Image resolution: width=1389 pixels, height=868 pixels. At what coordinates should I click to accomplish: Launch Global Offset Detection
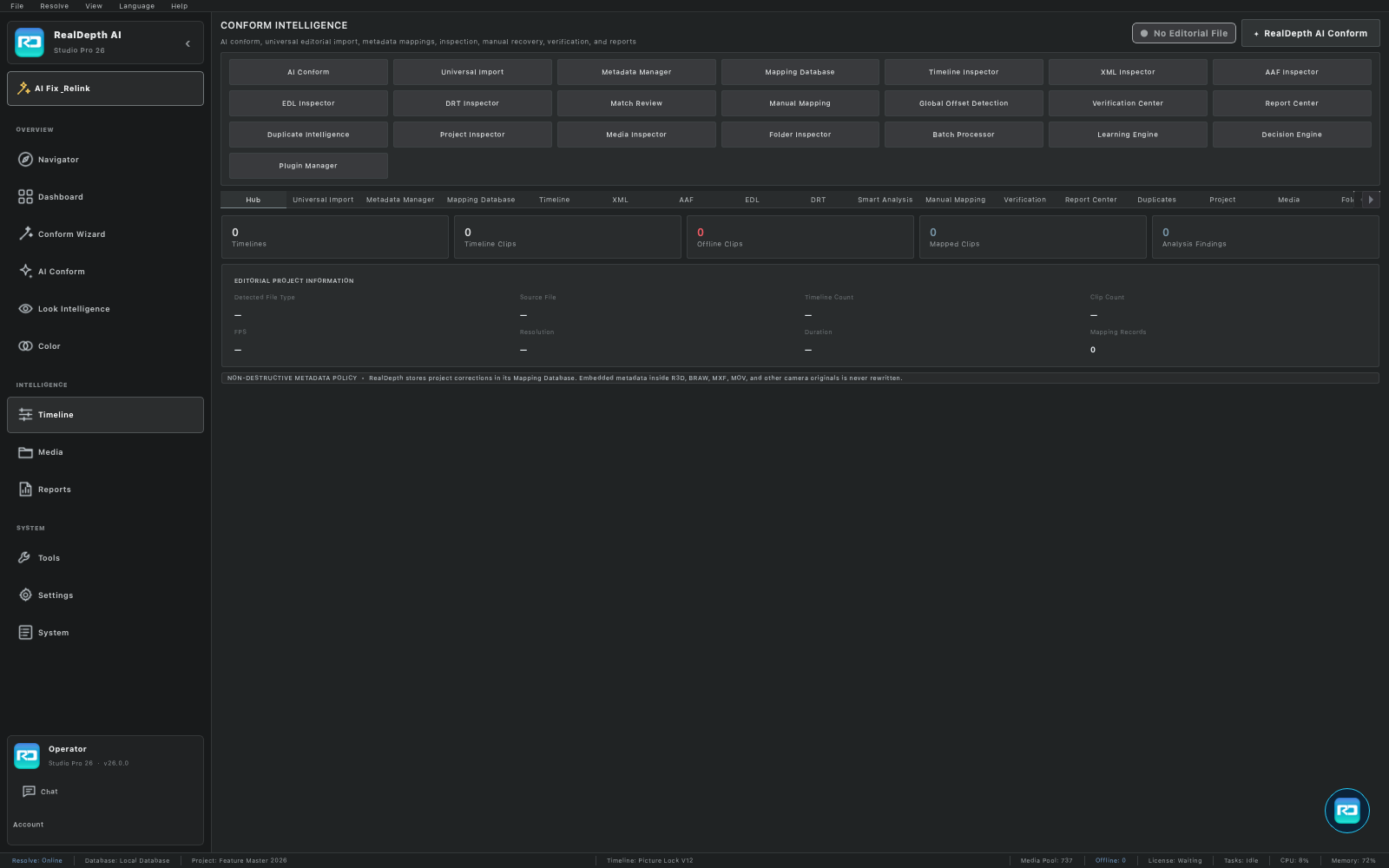(x=964, y=103)
